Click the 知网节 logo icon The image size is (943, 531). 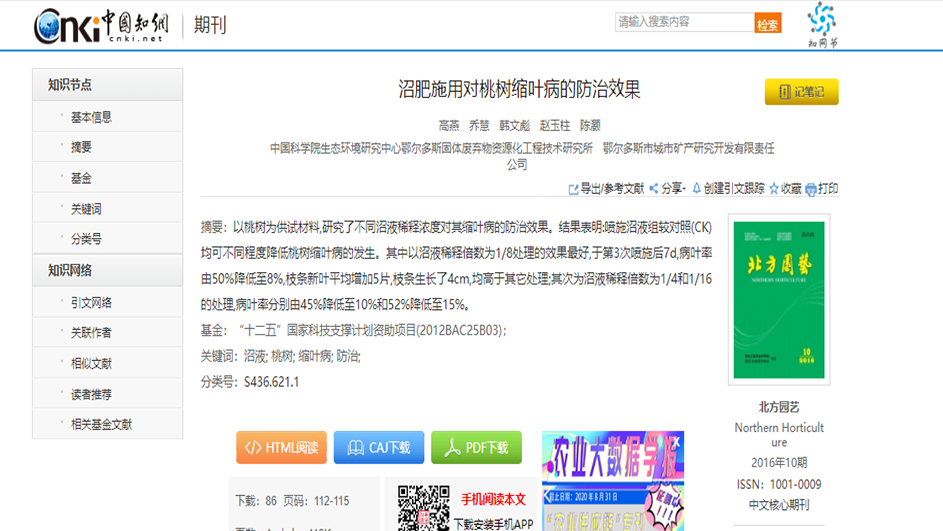click(x=822, y=20)
